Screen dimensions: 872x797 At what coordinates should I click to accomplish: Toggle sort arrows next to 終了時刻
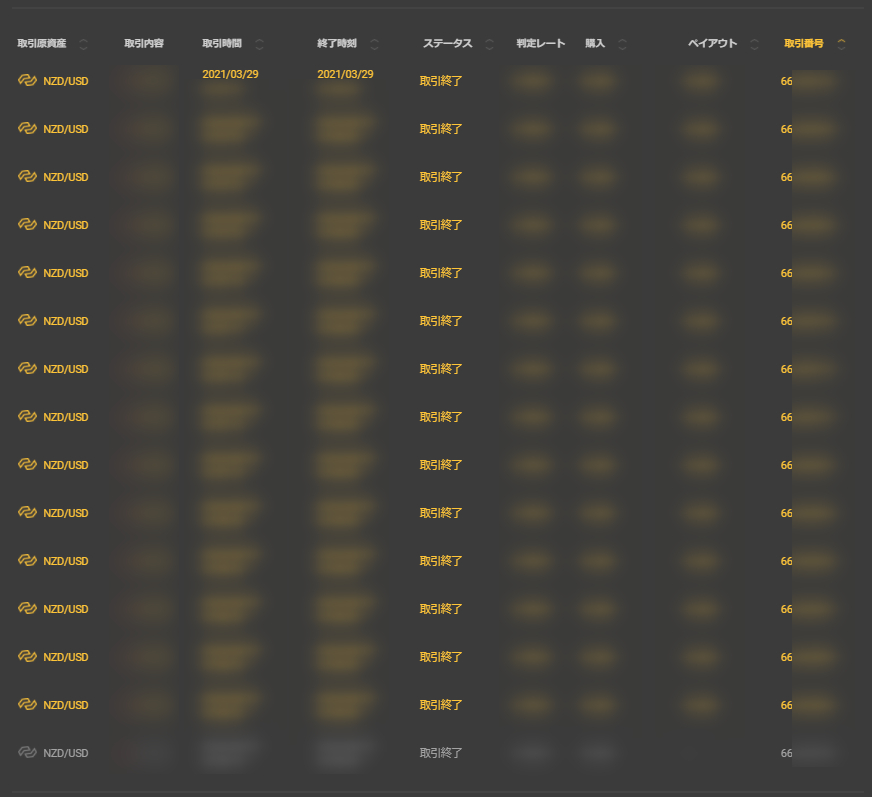375,44
